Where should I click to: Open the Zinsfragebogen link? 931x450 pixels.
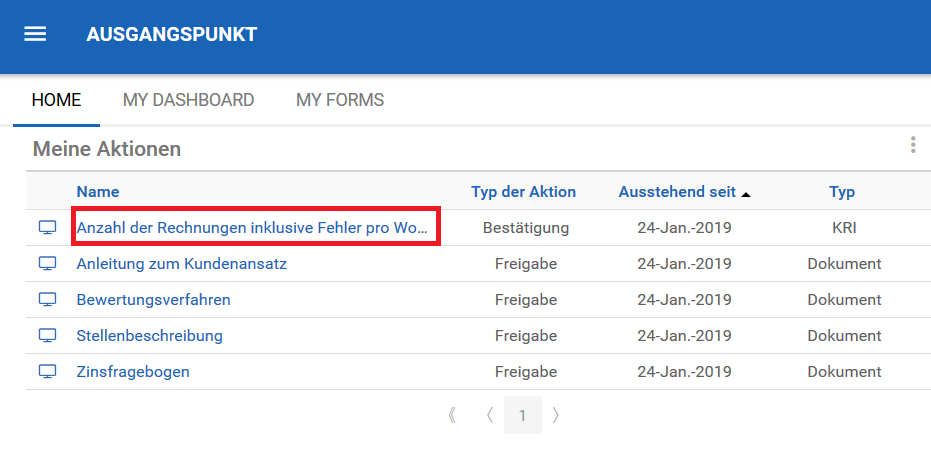(x=133, y=372)
